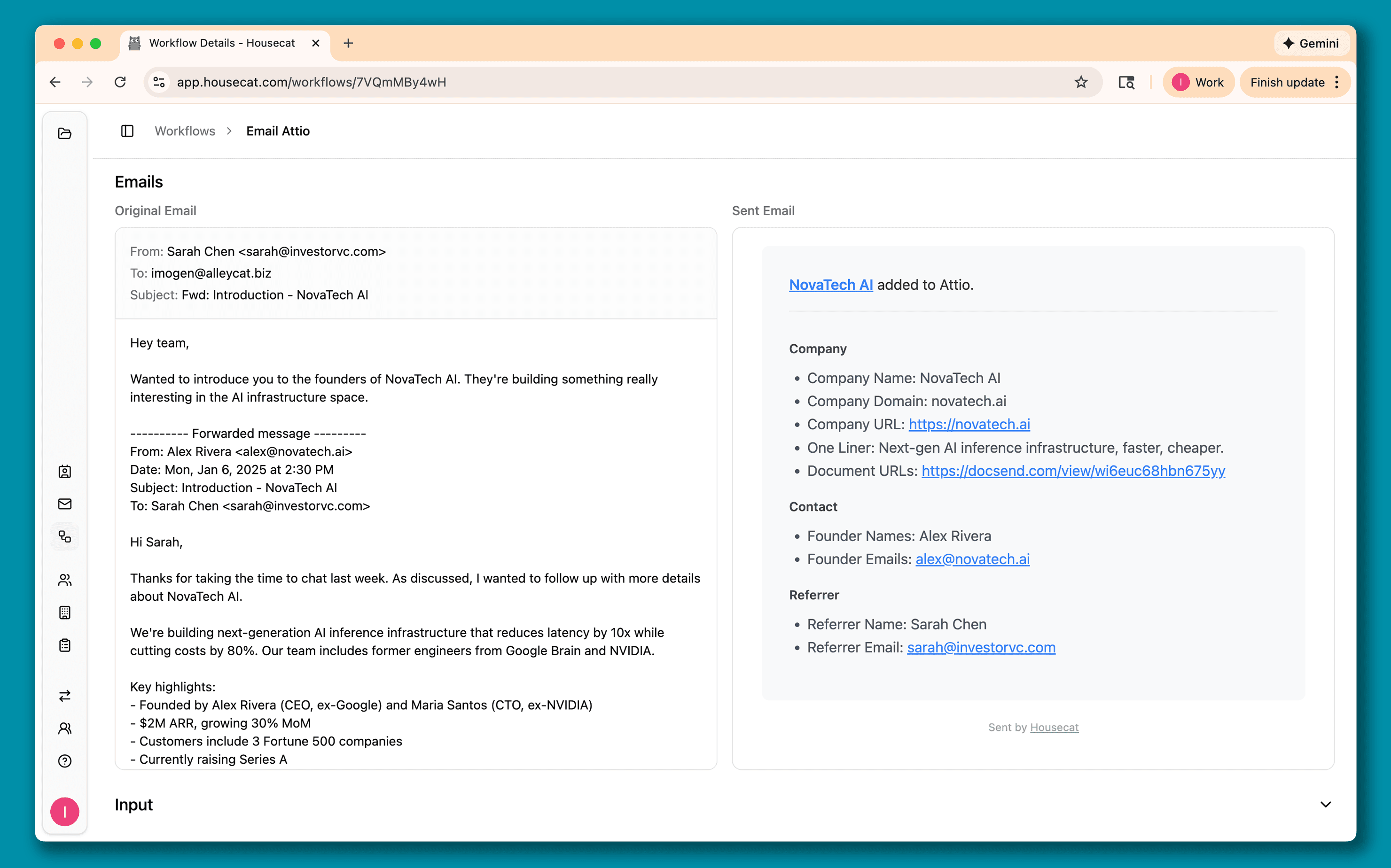Image resolution: width=1391 pixels, height=868 pixels.
Task: Expand the Input section chevron
Action: [1325, 804]
